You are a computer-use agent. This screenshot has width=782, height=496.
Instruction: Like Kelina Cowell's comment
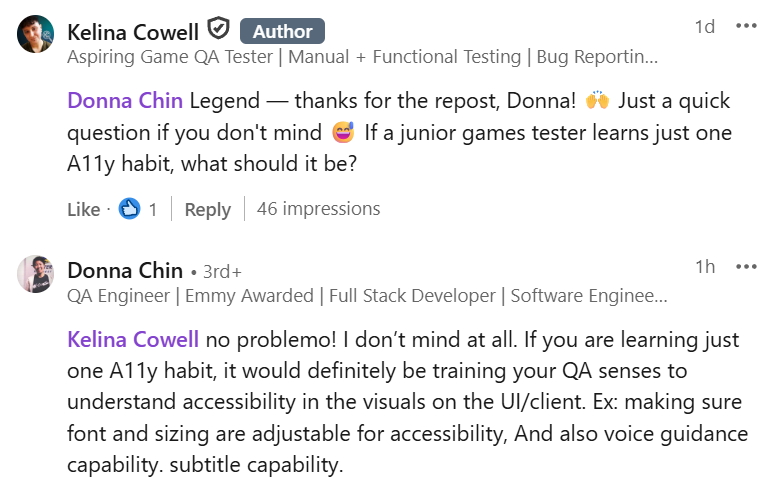[83, 209]
